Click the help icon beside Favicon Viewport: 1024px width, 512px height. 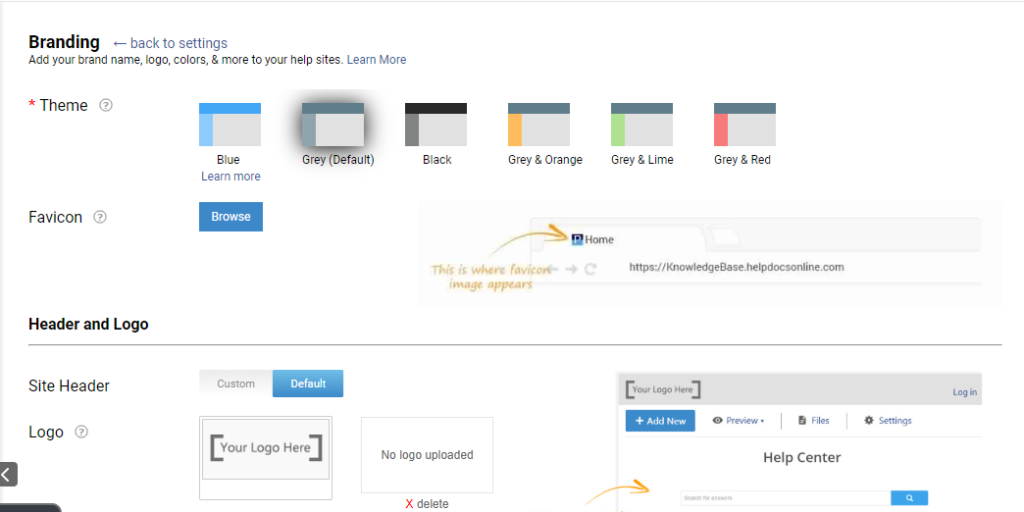pyautogui.click(x=100, y=217)
